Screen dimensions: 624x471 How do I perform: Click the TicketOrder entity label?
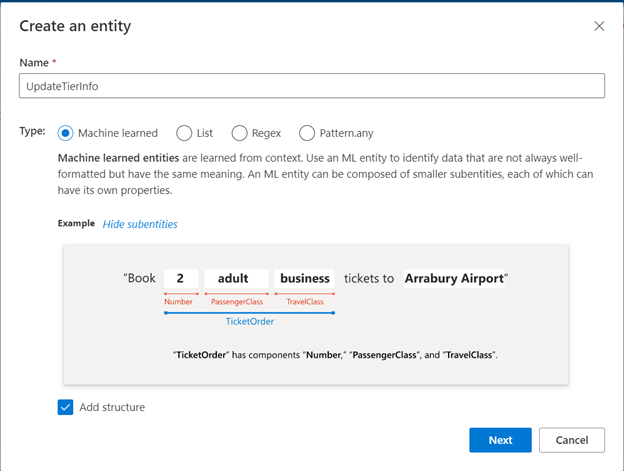[x=250, y=321]
